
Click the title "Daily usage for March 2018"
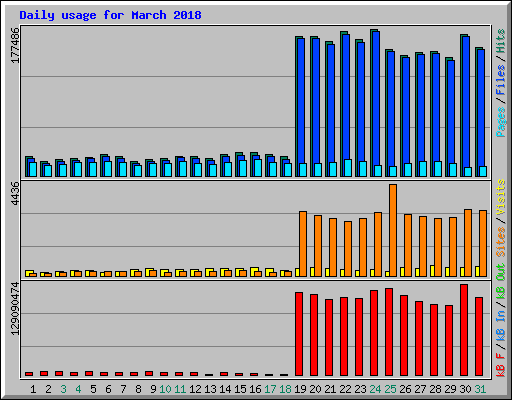click(110, 15)
